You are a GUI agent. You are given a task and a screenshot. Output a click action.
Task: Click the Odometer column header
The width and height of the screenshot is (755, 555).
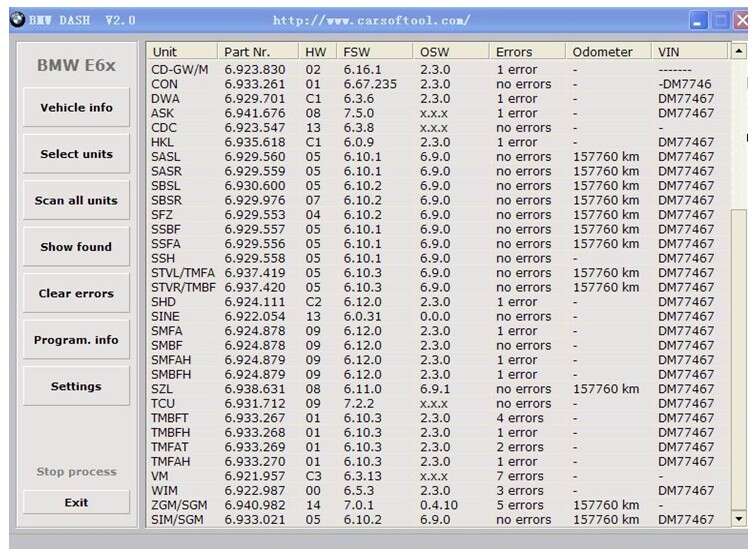(602, 52)
